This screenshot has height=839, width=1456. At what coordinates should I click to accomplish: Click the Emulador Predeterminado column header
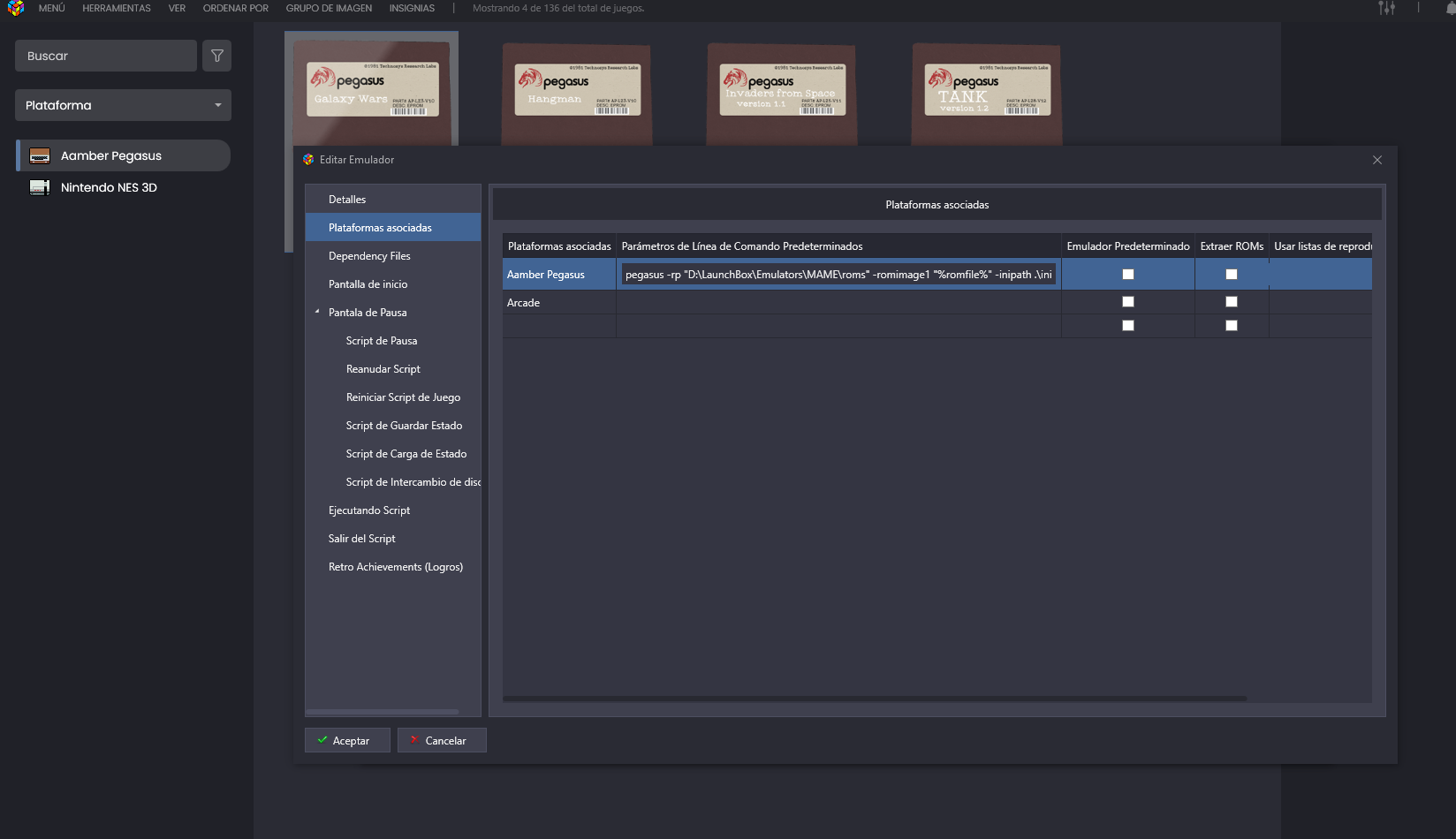tap(1128, 246)
